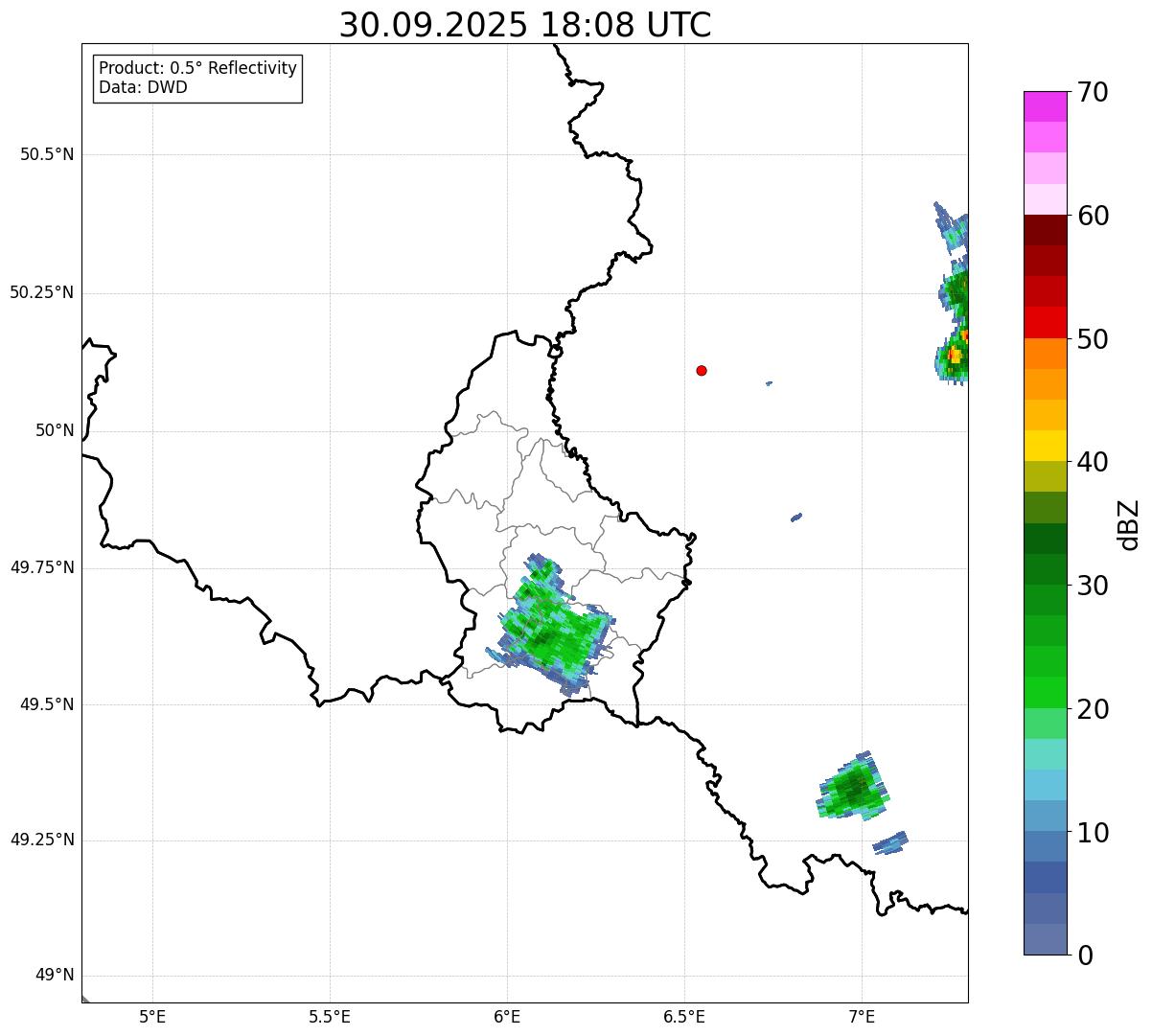Click the 49.25°N latitude label
The height and width of the screenshot is (1036, 1152).
tap(41, 840)
